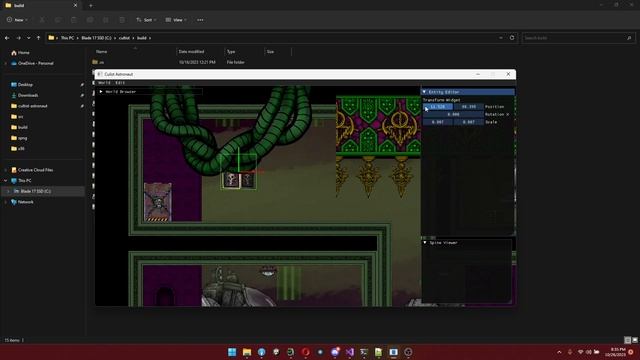Viewport: 640px width, 360px height.
Task: Open the Sort dropdown in File Explorer
Action: click(x=146, y=20)
